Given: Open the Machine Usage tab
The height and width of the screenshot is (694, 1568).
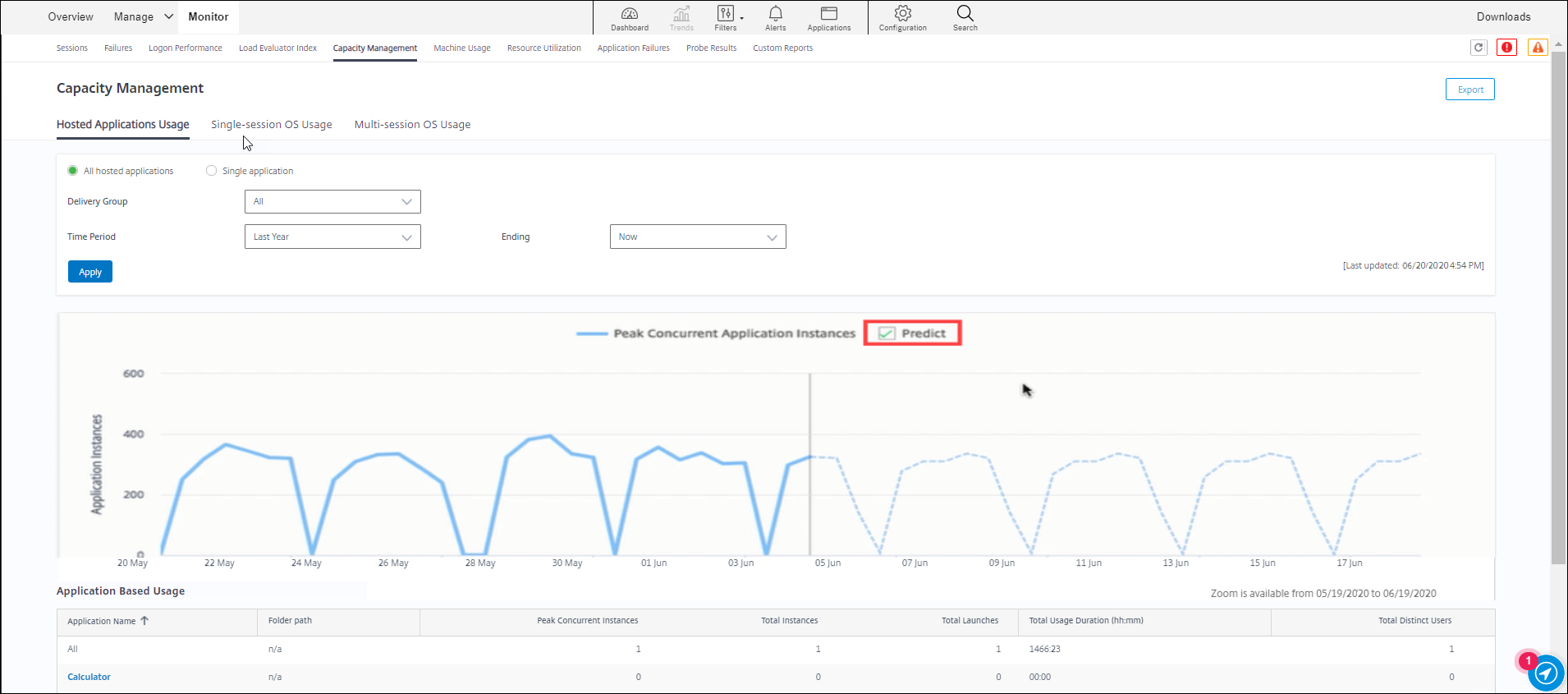Looking at the screenshot, I should click(x=462, y=48).
